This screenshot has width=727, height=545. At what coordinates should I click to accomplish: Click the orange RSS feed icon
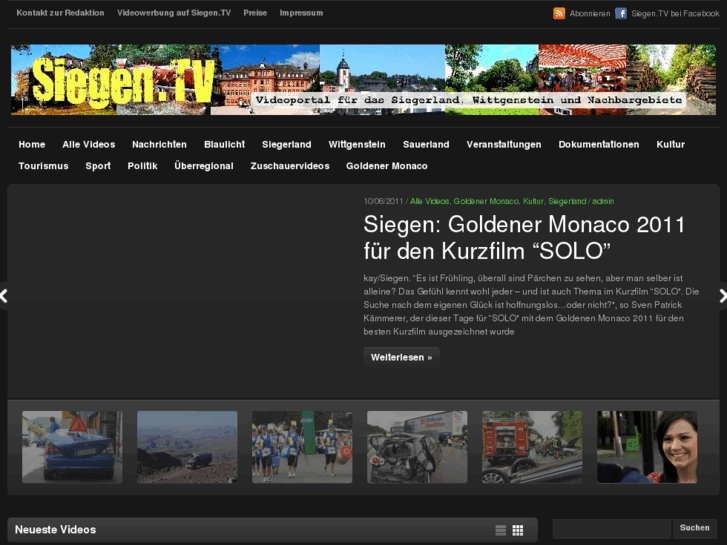pyautogui.click(x=559, y=13)
